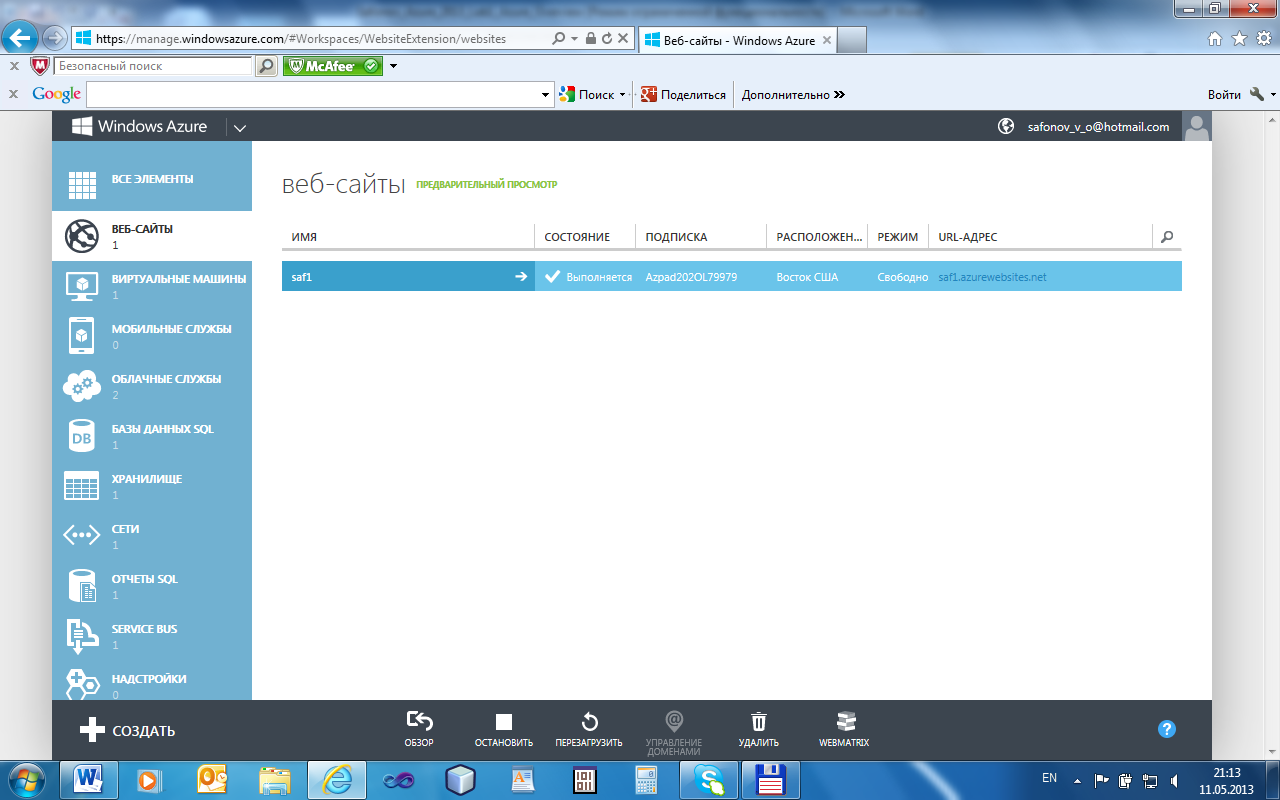Open SQL Reports icon in sidebar
Viewport: 1280px width, 800px height.
pyautogui.click(x=82, y=586)
